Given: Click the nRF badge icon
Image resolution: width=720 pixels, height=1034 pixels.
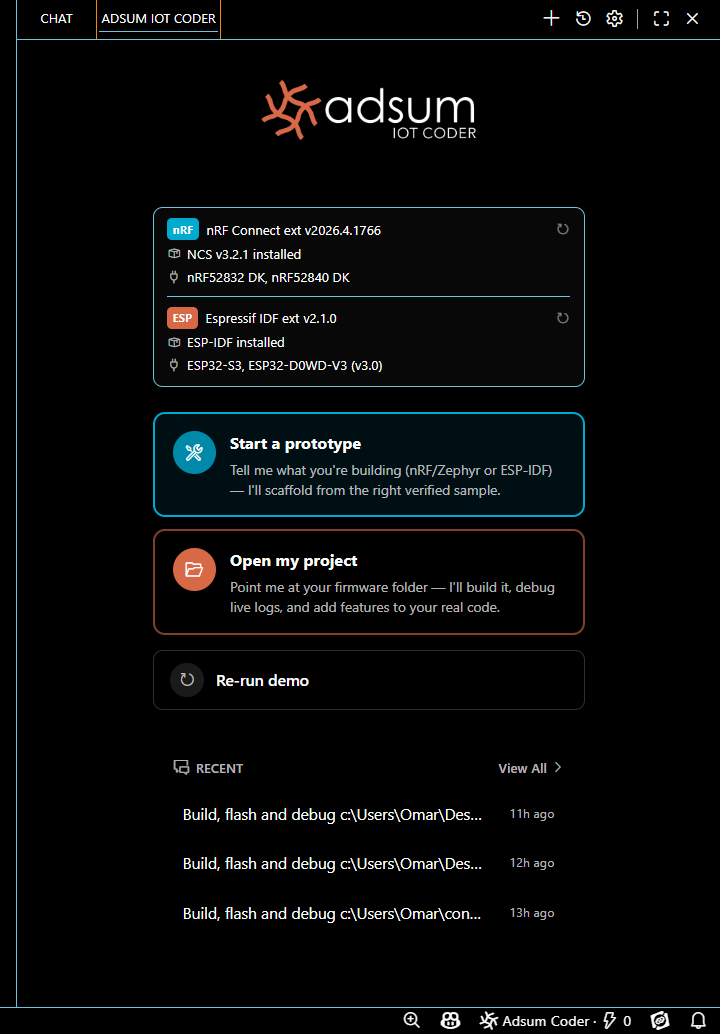Looking at the screenshot, I should point(183,230).
